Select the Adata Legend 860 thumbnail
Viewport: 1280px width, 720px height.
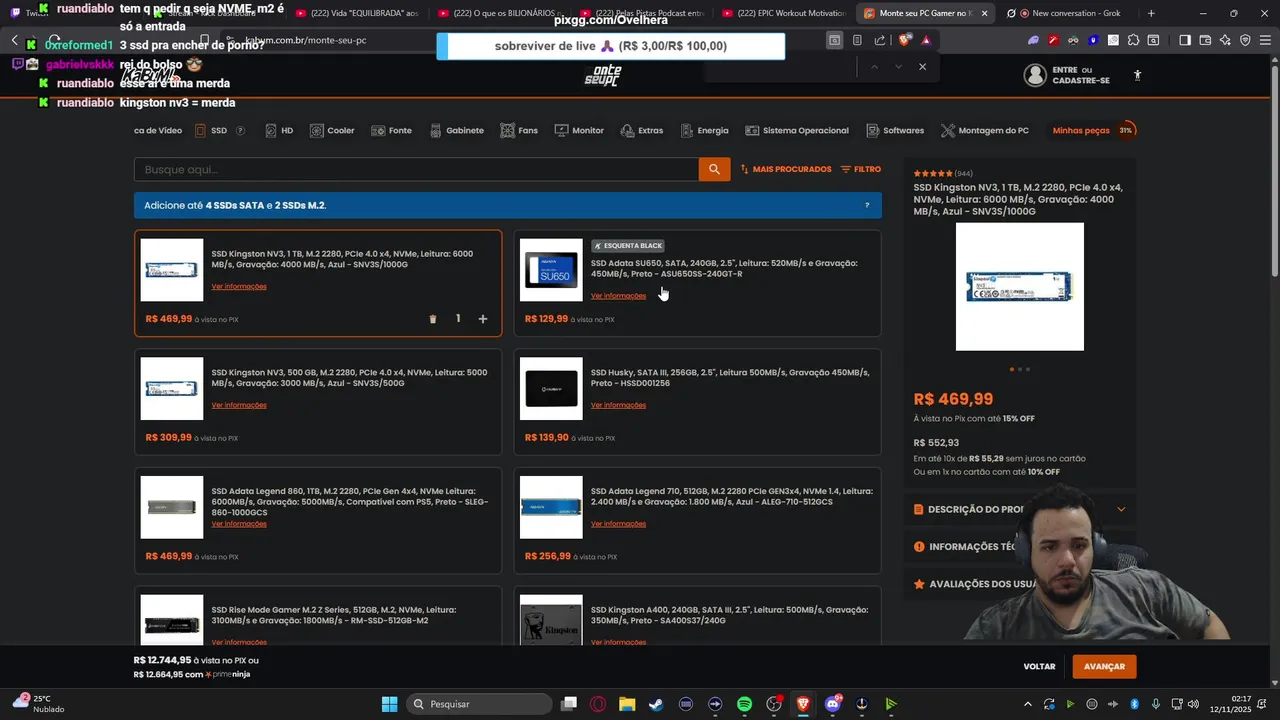point(172,507)
